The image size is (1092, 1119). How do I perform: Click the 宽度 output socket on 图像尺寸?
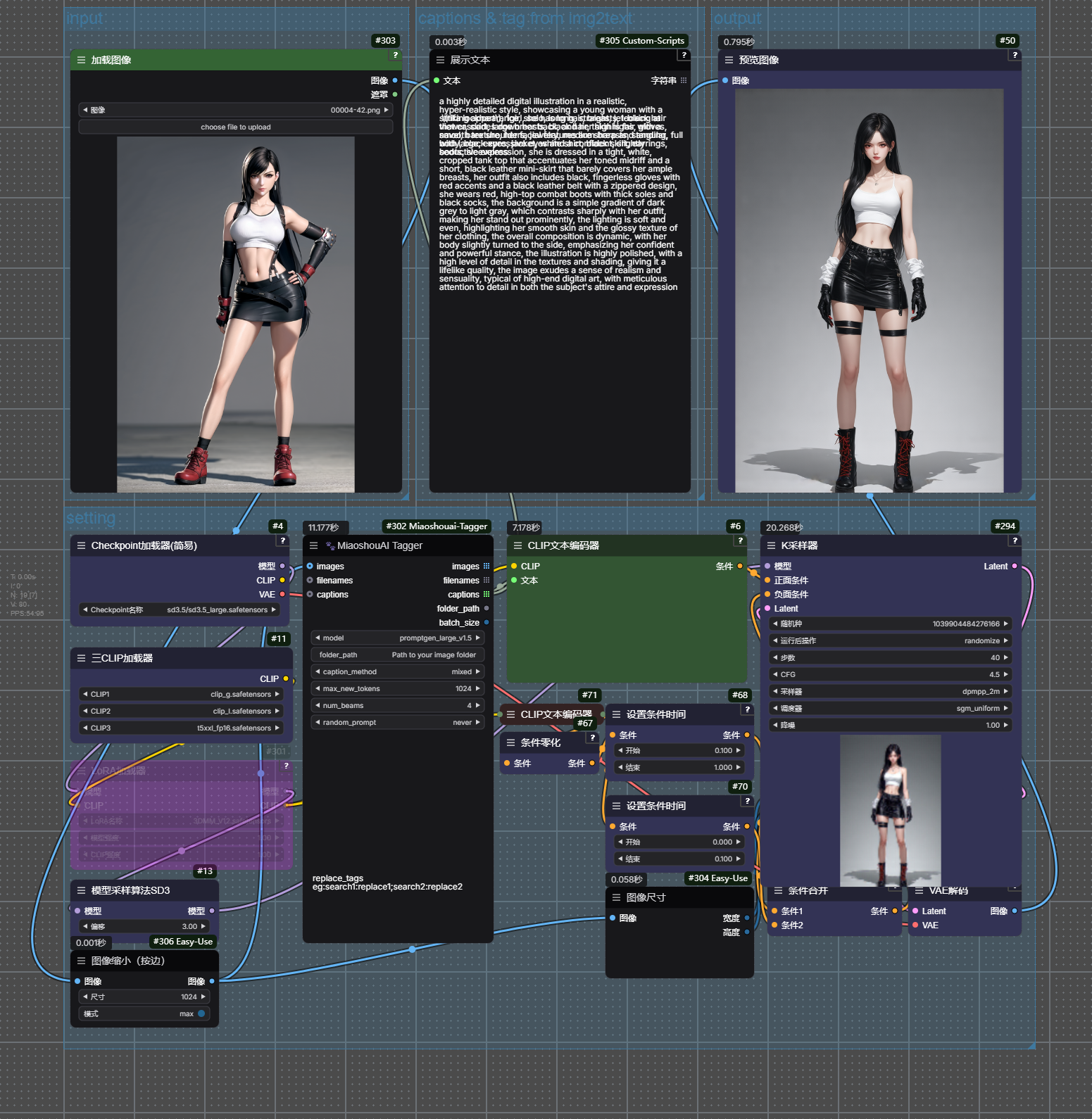[x=747, y=918]
